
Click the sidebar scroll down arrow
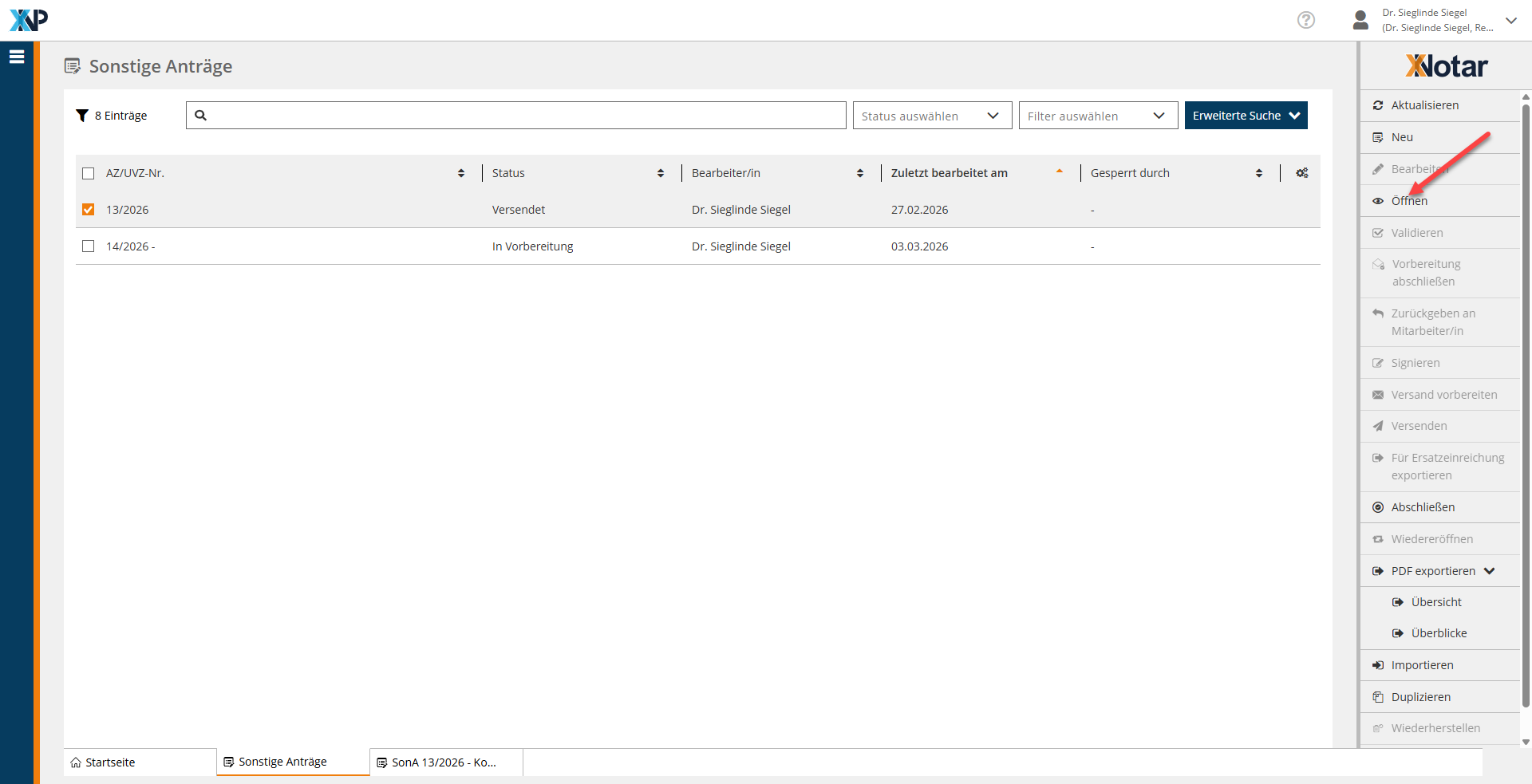pyautogui.click(x=1526, y=742)
